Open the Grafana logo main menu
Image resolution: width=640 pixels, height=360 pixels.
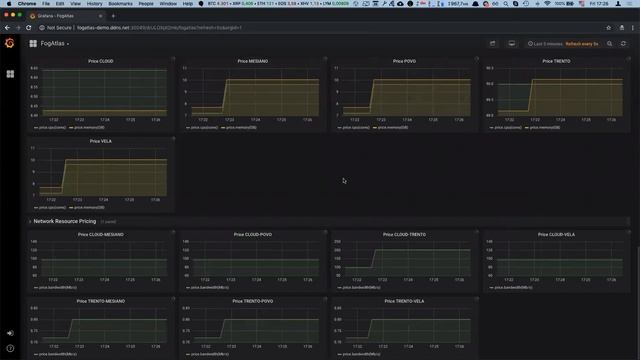pos(9,43)
